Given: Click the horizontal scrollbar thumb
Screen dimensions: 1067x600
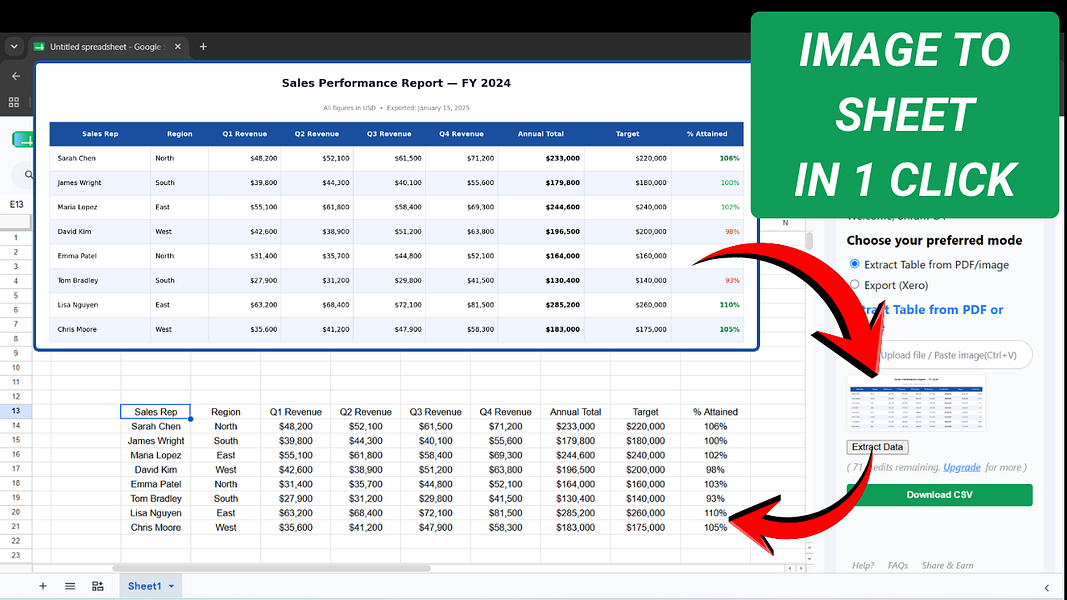Looking at the screenshot, I should [272, 568].
